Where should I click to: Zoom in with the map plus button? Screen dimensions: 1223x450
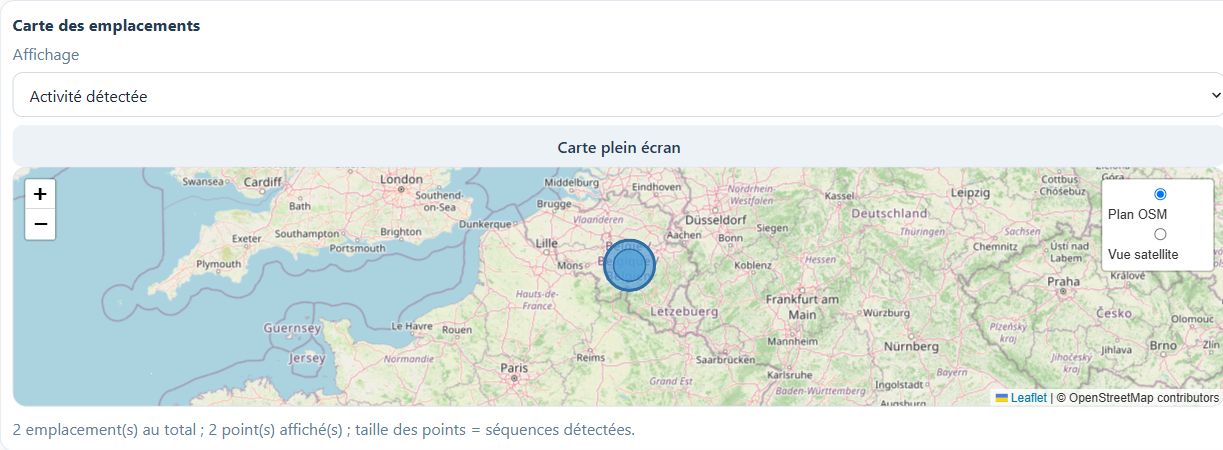[40, 194]
